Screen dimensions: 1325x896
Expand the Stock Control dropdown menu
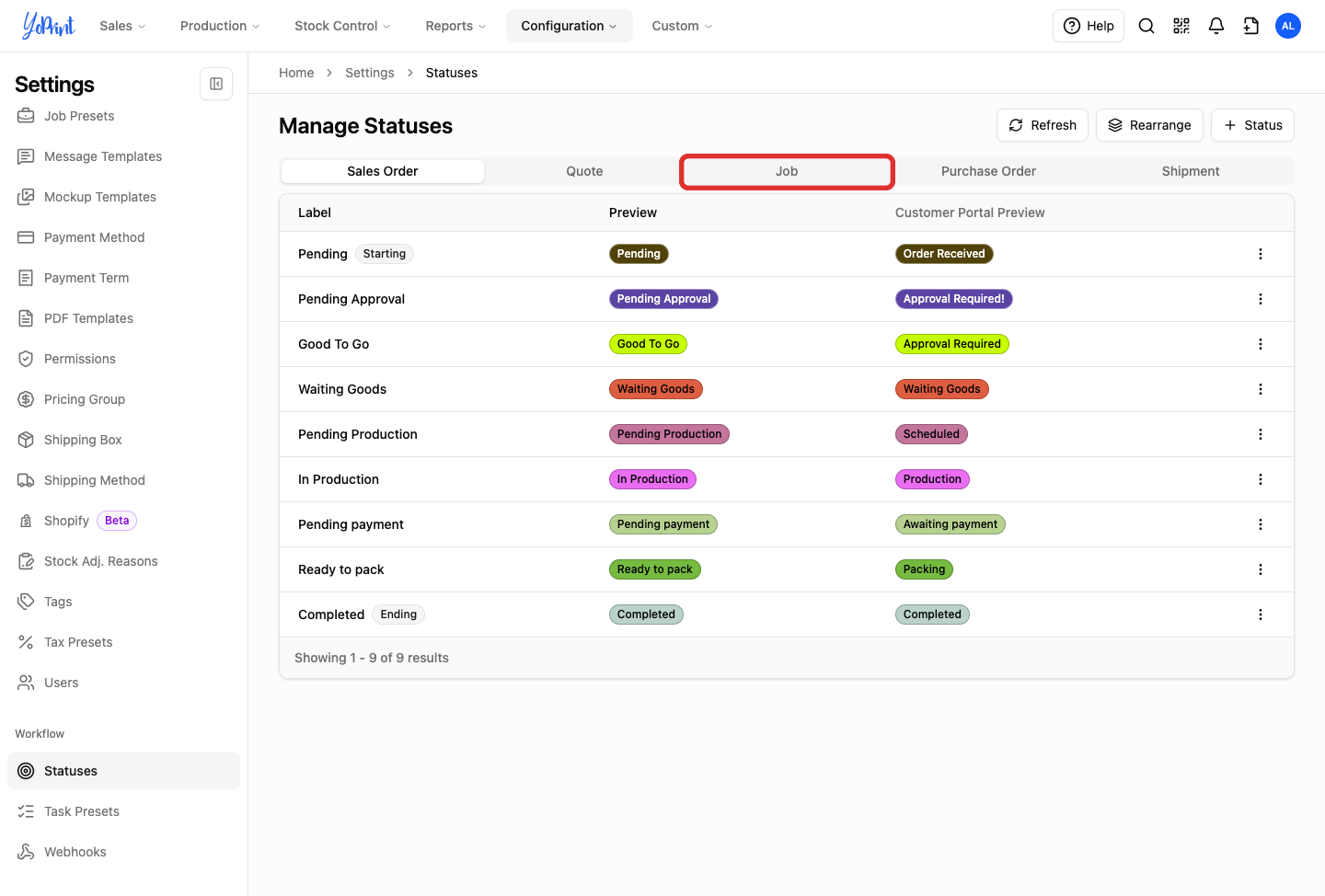pos(342,26)
